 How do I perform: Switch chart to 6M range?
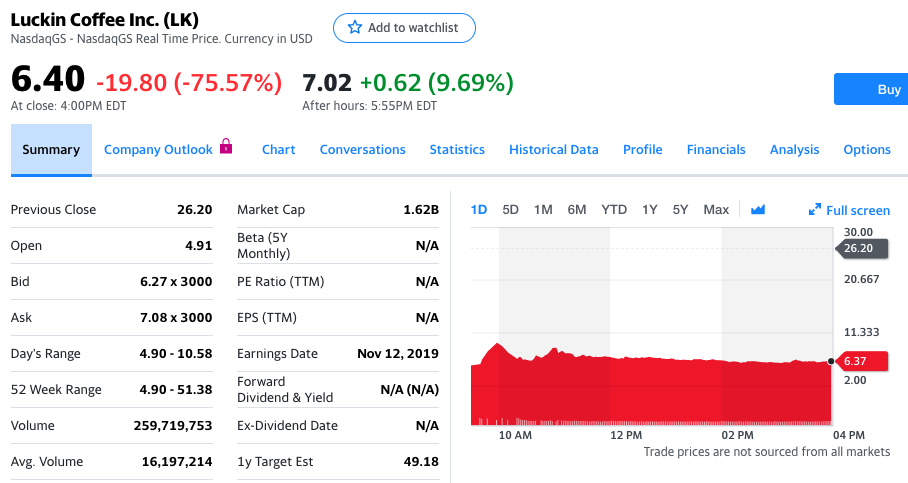click(x=577, y=210)
